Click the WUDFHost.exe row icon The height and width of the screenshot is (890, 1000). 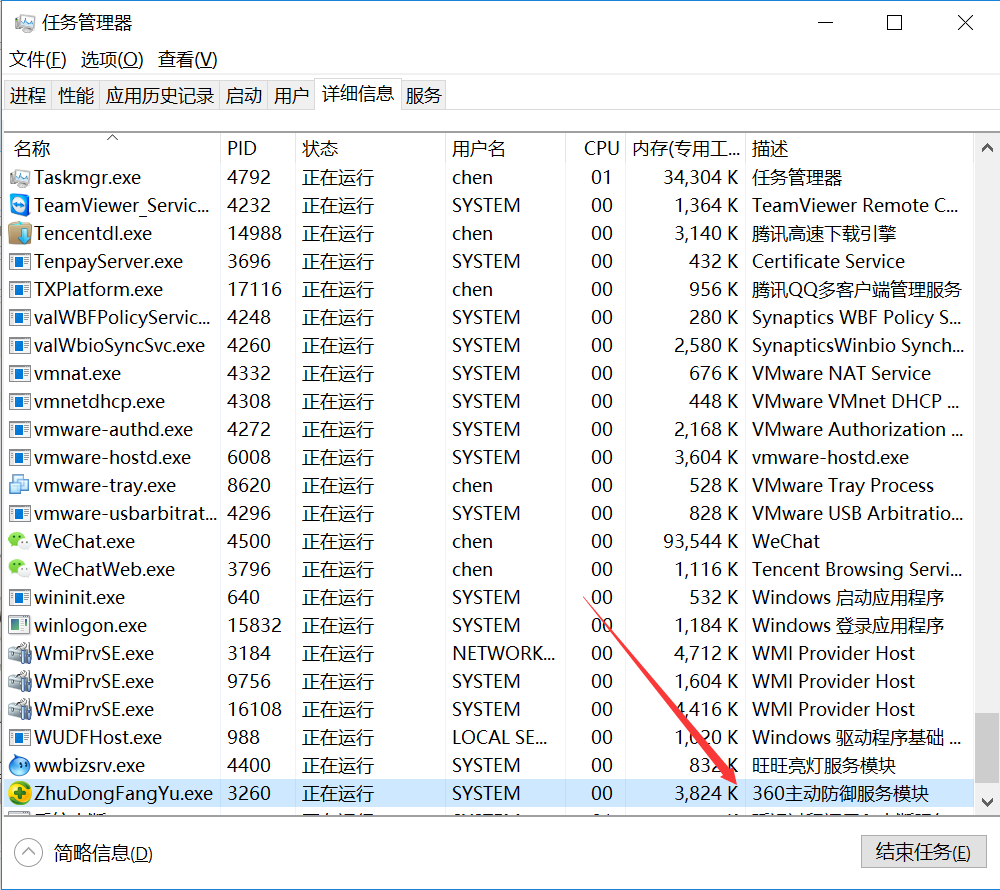click(x=20, y=738)
